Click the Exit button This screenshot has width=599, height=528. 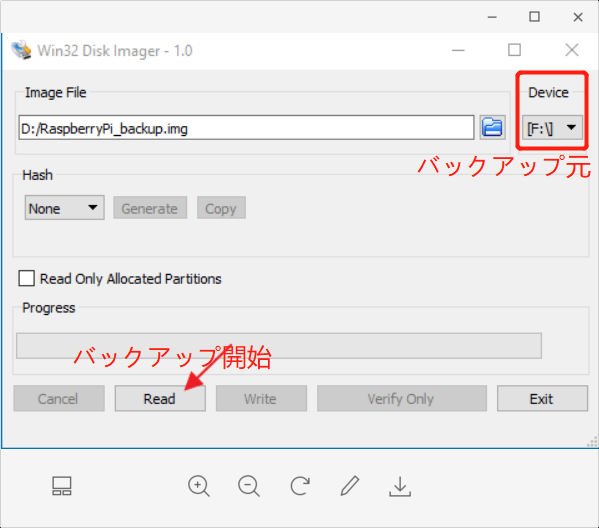coord(542,398)
